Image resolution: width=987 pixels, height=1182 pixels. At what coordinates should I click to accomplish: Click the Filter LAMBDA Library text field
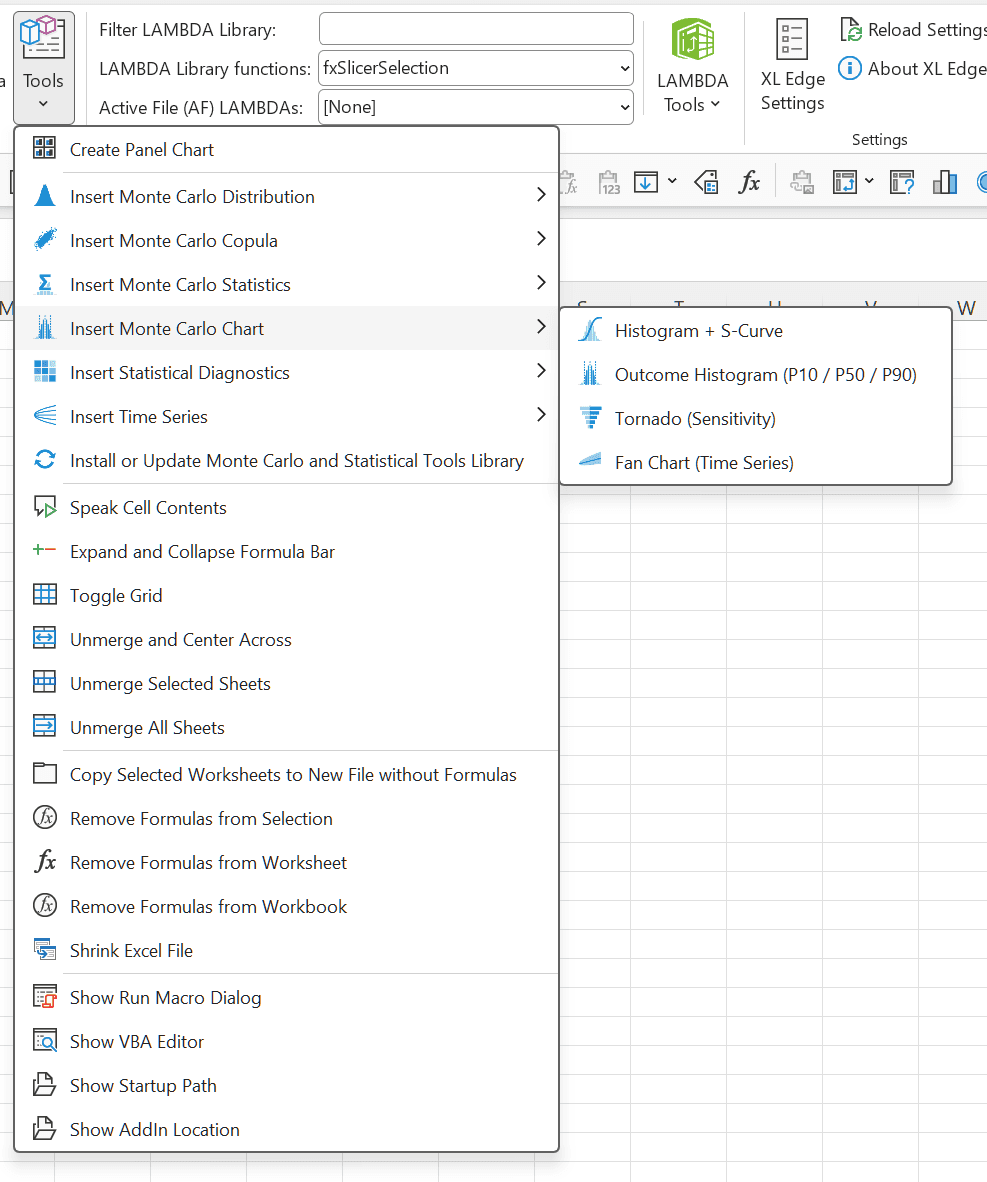pyautogui.click(x=476, y=29)
